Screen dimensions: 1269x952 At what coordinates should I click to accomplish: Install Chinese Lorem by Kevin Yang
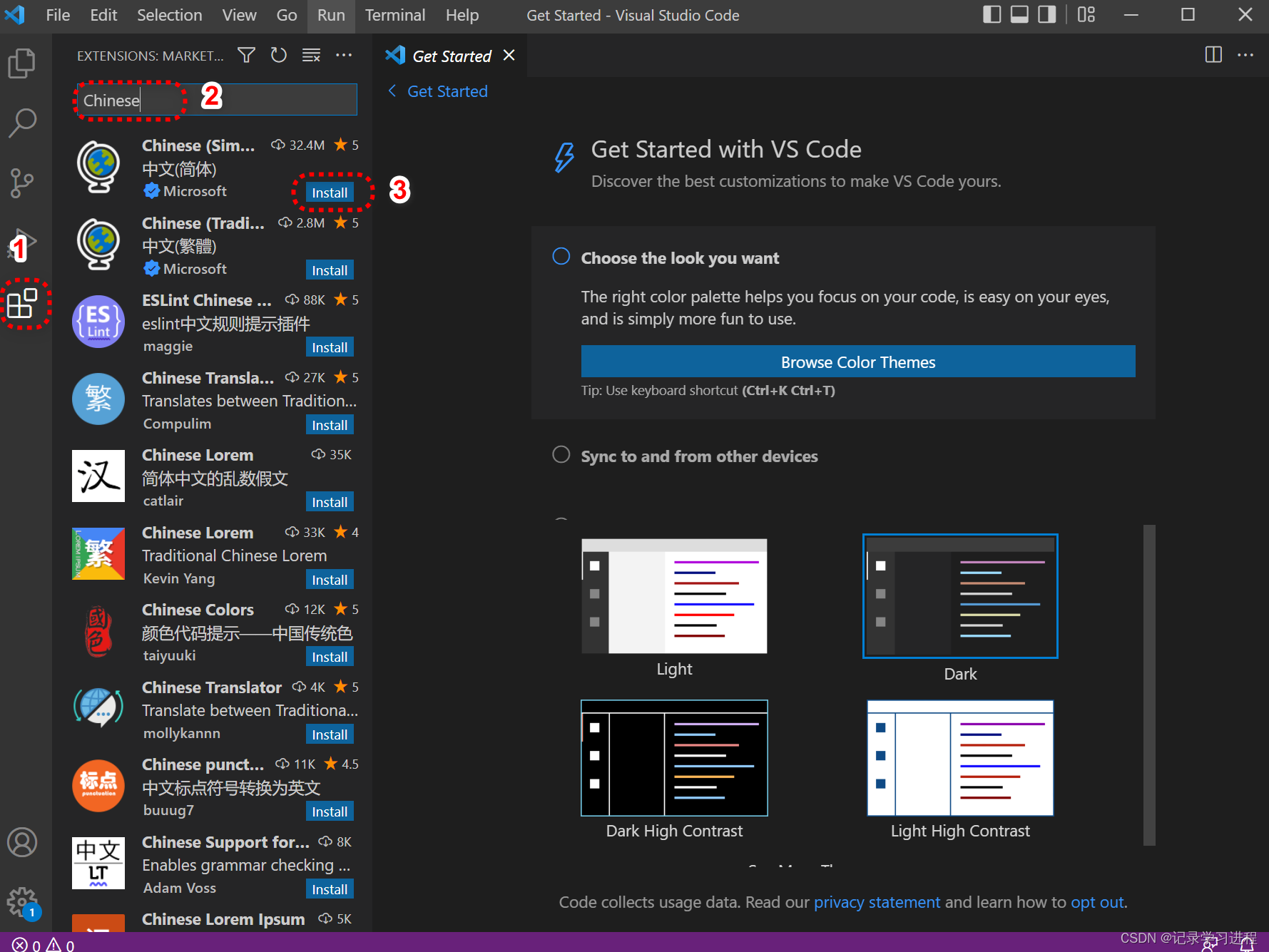click(330, 580)
